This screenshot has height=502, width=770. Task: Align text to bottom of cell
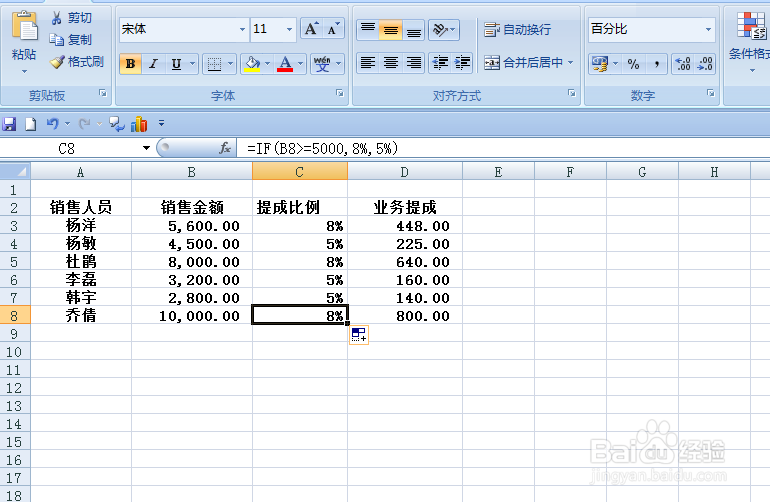pos(414,29)
